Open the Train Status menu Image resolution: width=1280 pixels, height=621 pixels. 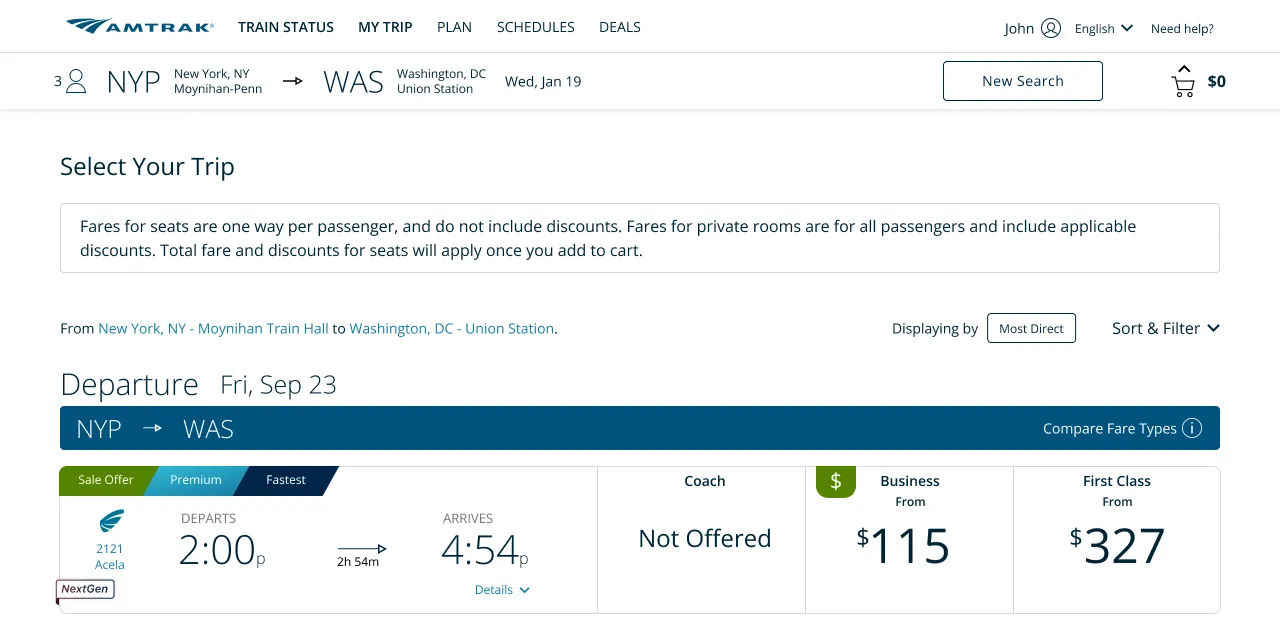(x=286, y=28)
